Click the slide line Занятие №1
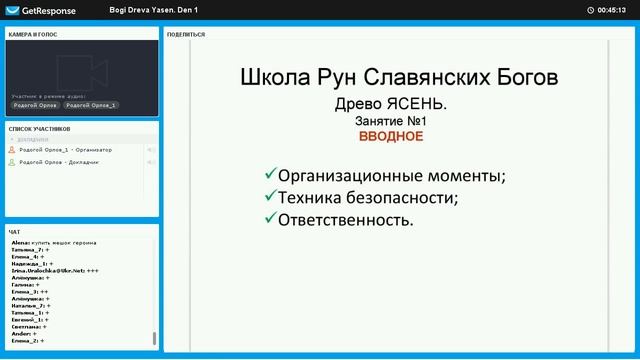This screenshot has height=360, width=640. 391,121
